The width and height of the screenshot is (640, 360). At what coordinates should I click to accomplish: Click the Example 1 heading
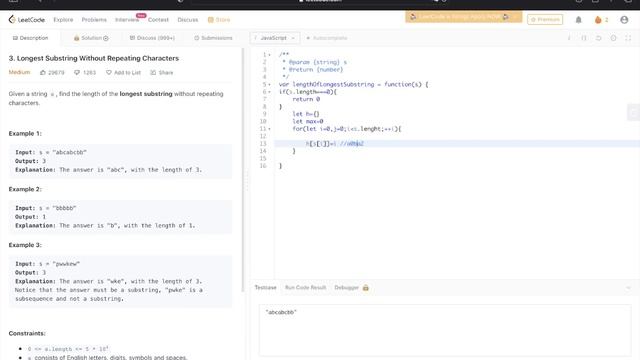click(25, 133)
